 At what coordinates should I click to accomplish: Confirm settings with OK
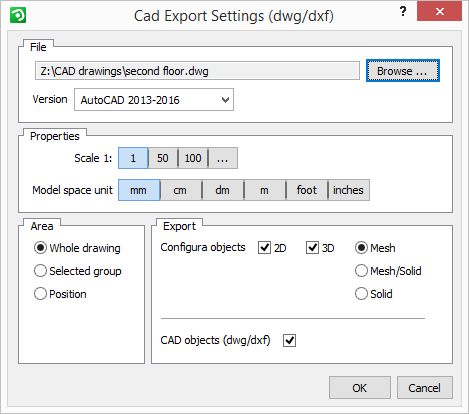360,388
